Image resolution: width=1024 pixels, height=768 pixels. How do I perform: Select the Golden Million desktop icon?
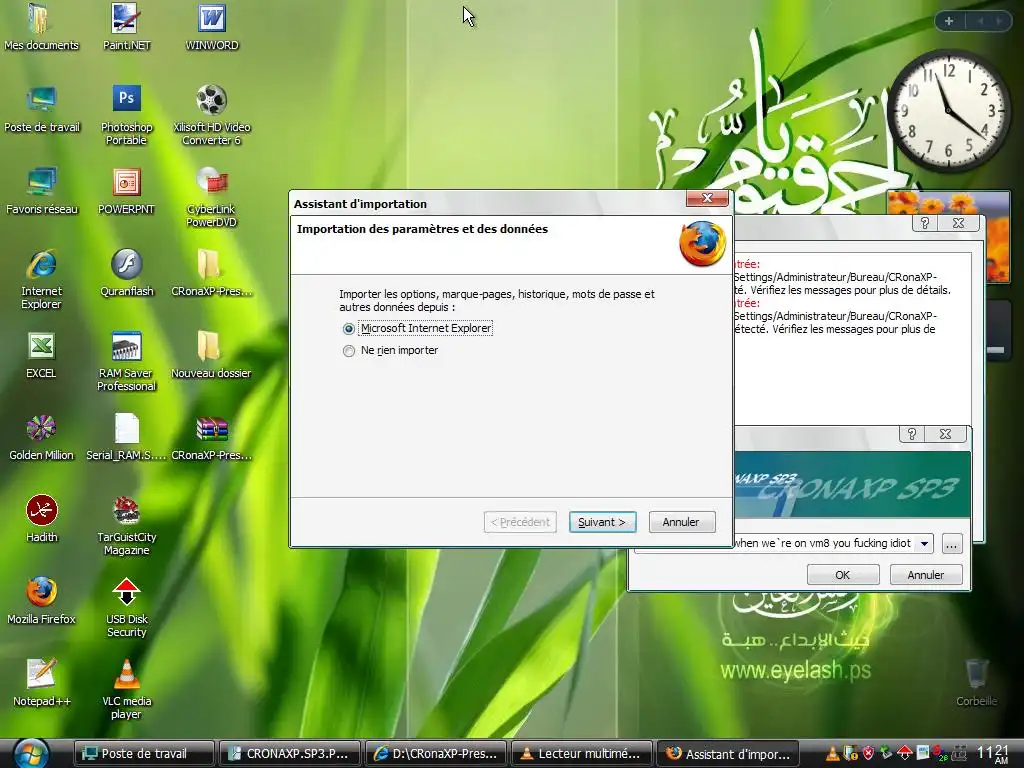click(x=41, y=438)
